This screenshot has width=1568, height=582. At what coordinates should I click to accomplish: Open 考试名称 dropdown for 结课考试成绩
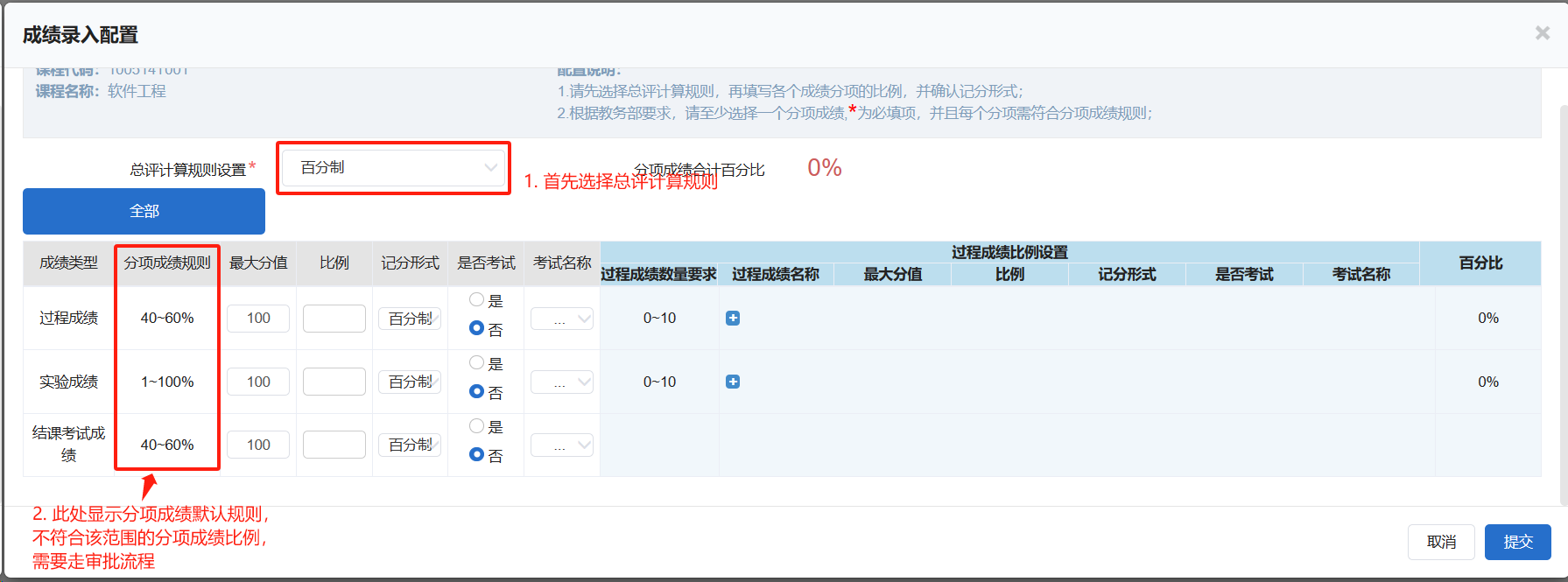coord(562,445)
